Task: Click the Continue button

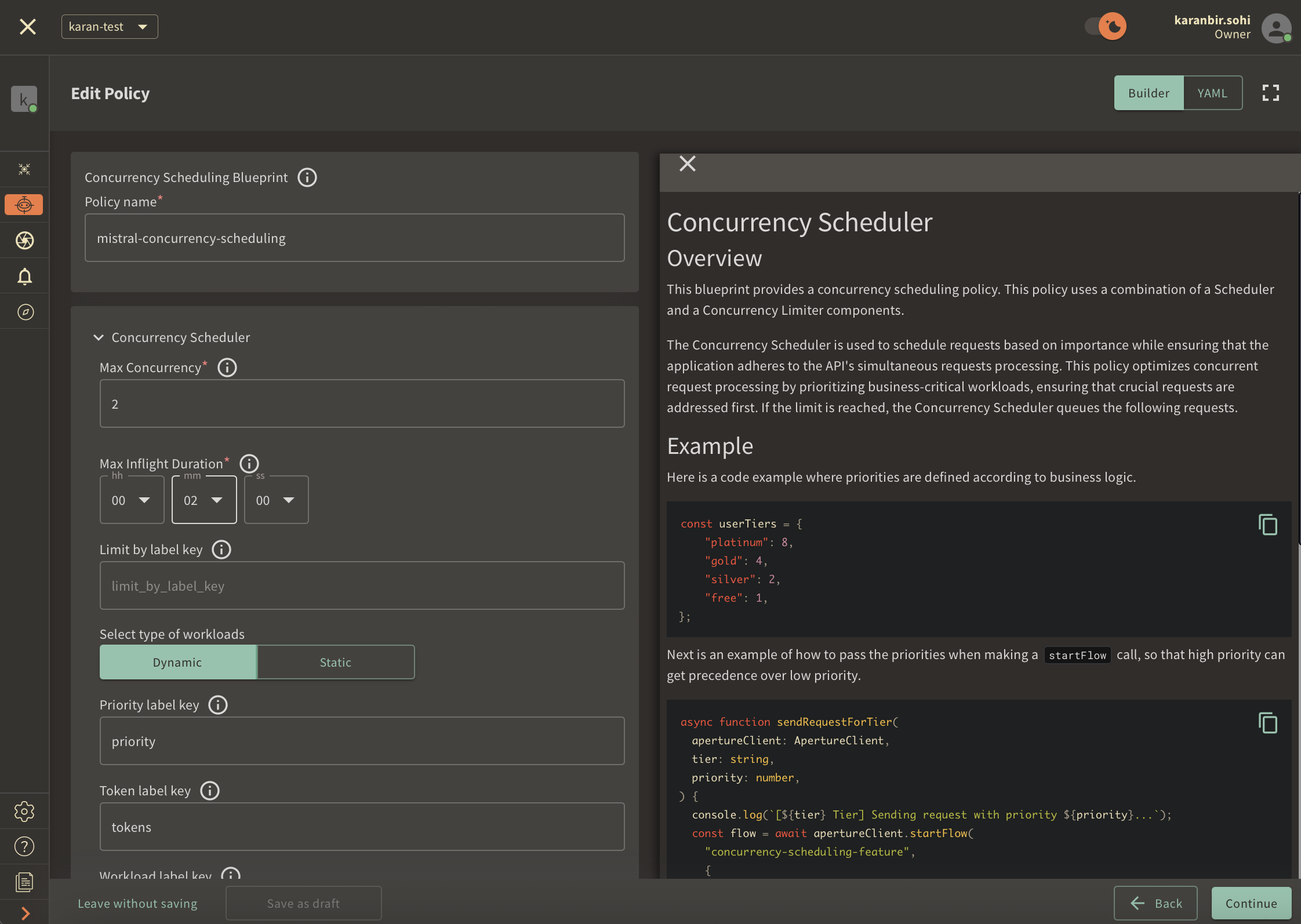Action: (x=1251, y=903)
